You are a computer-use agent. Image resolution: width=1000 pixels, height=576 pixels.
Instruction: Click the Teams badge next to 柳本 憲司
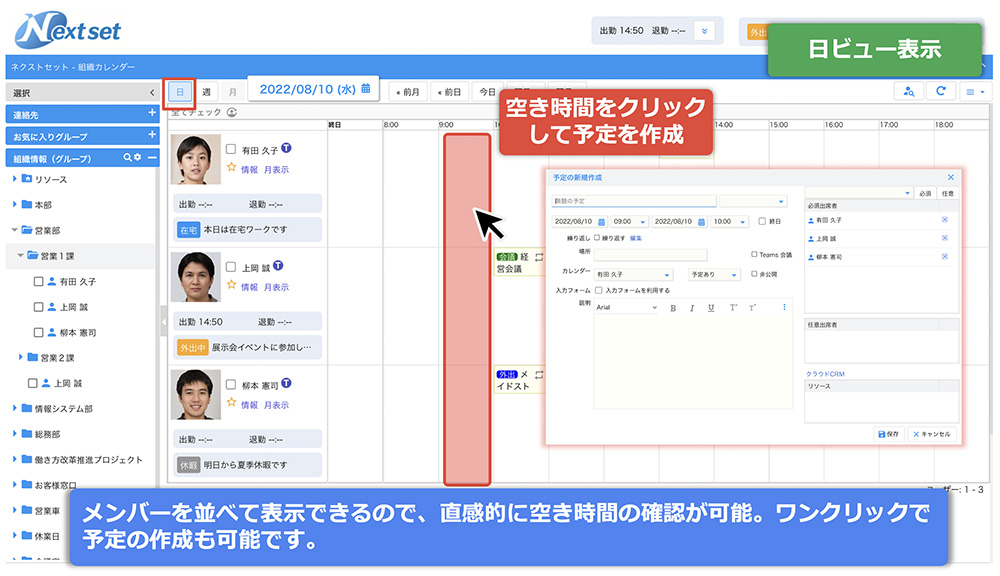click(x=286, y=383)
